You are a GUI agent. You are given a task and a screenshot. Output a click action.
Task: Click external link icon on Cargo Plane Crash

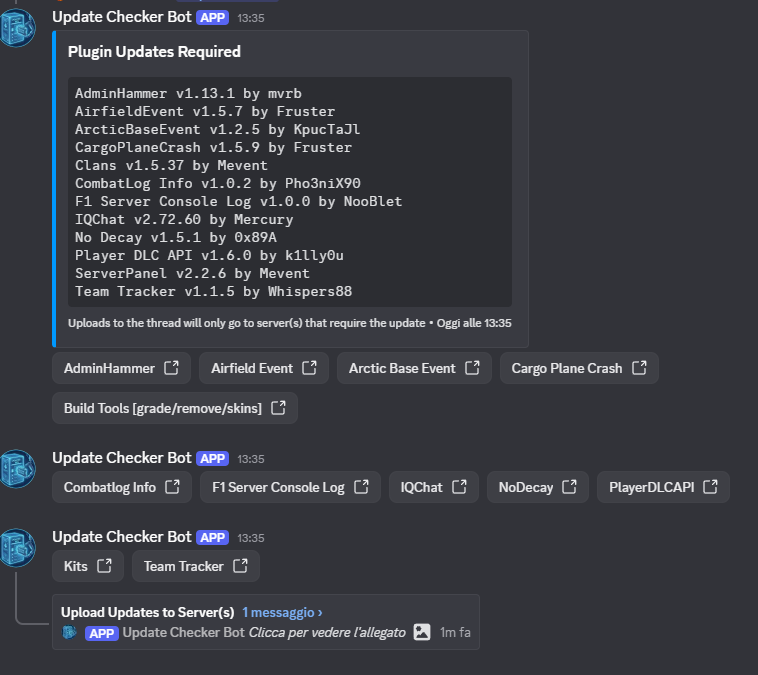638,368
